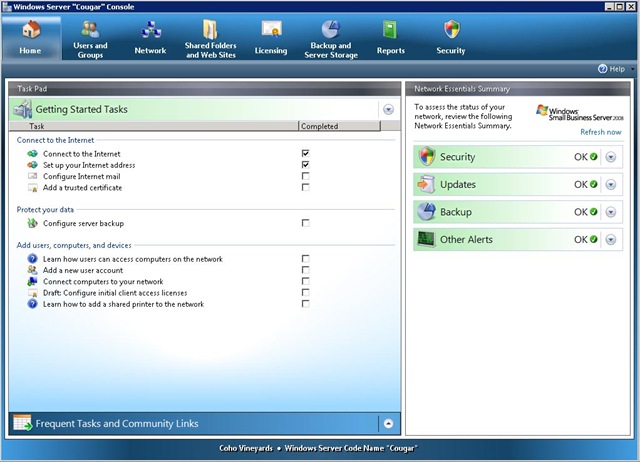Expand the Security status summary row
The height and width of the screenshot is (462, 640).
611,157
